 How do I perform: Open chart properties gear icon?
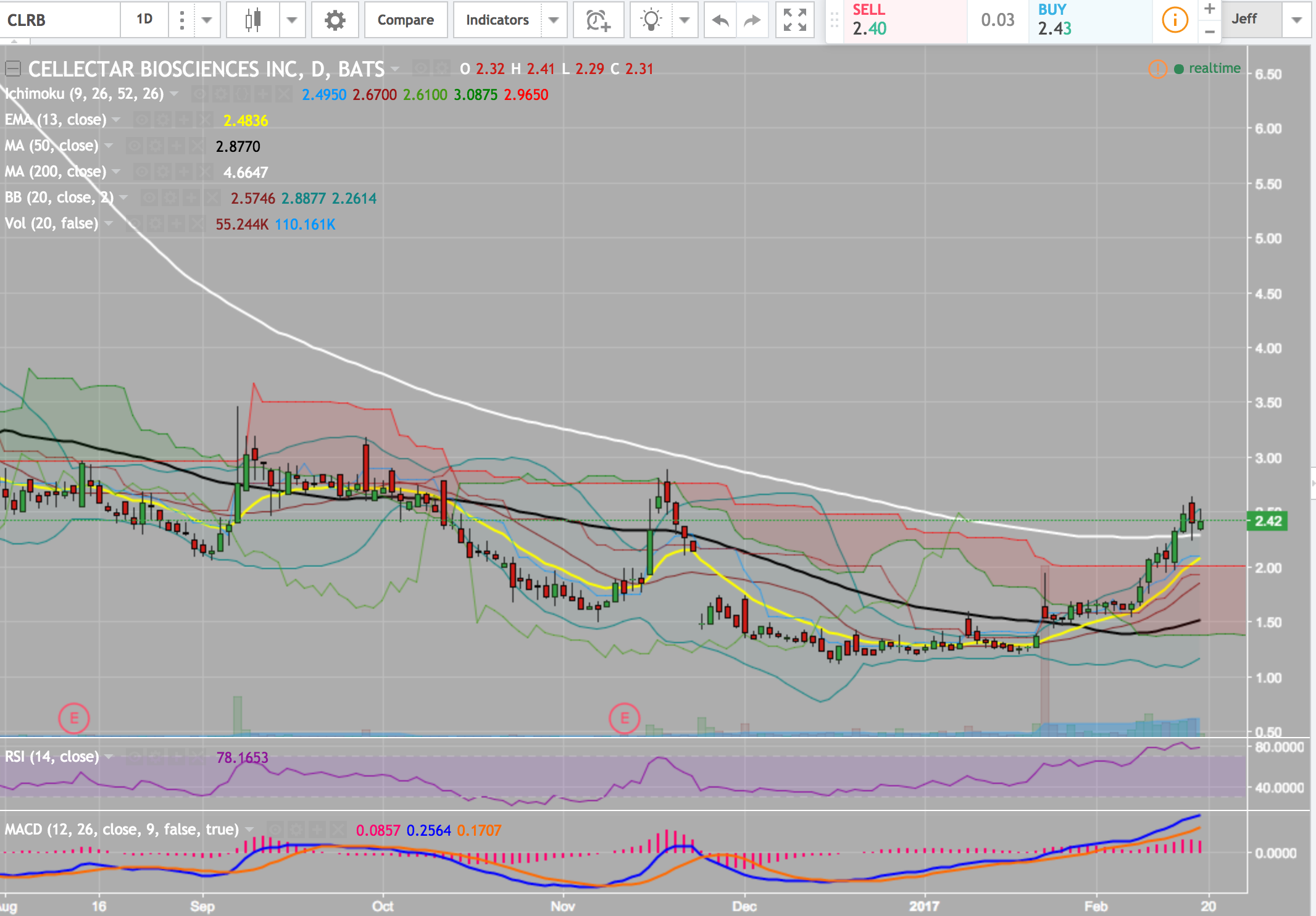click(335, 20)
